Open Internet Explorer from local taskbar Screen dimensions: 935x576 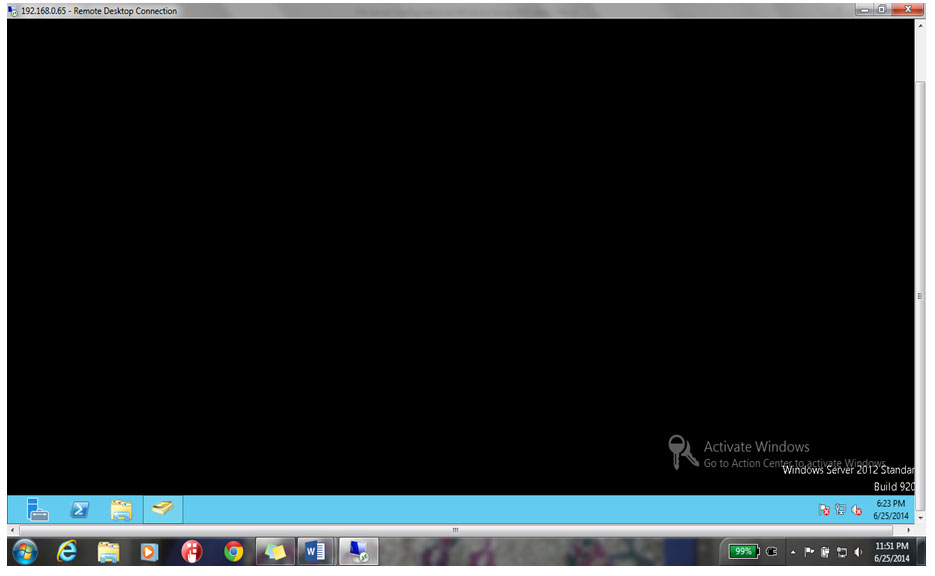67,551
